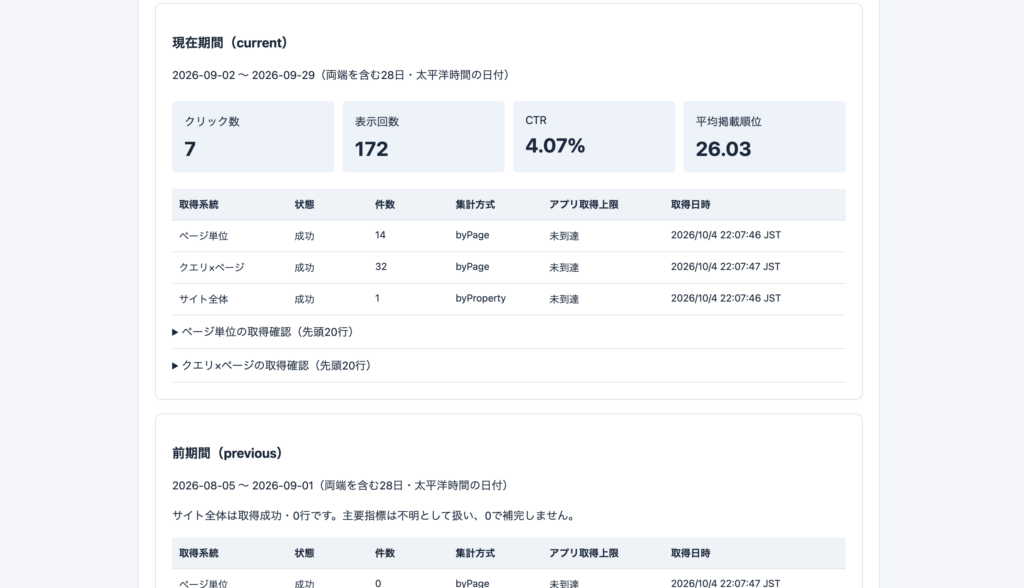The width and height of the screenshot is (1024, 588).
Task: Click the timestamp in the サイト全体 row
Action: (x=726, y=299)
